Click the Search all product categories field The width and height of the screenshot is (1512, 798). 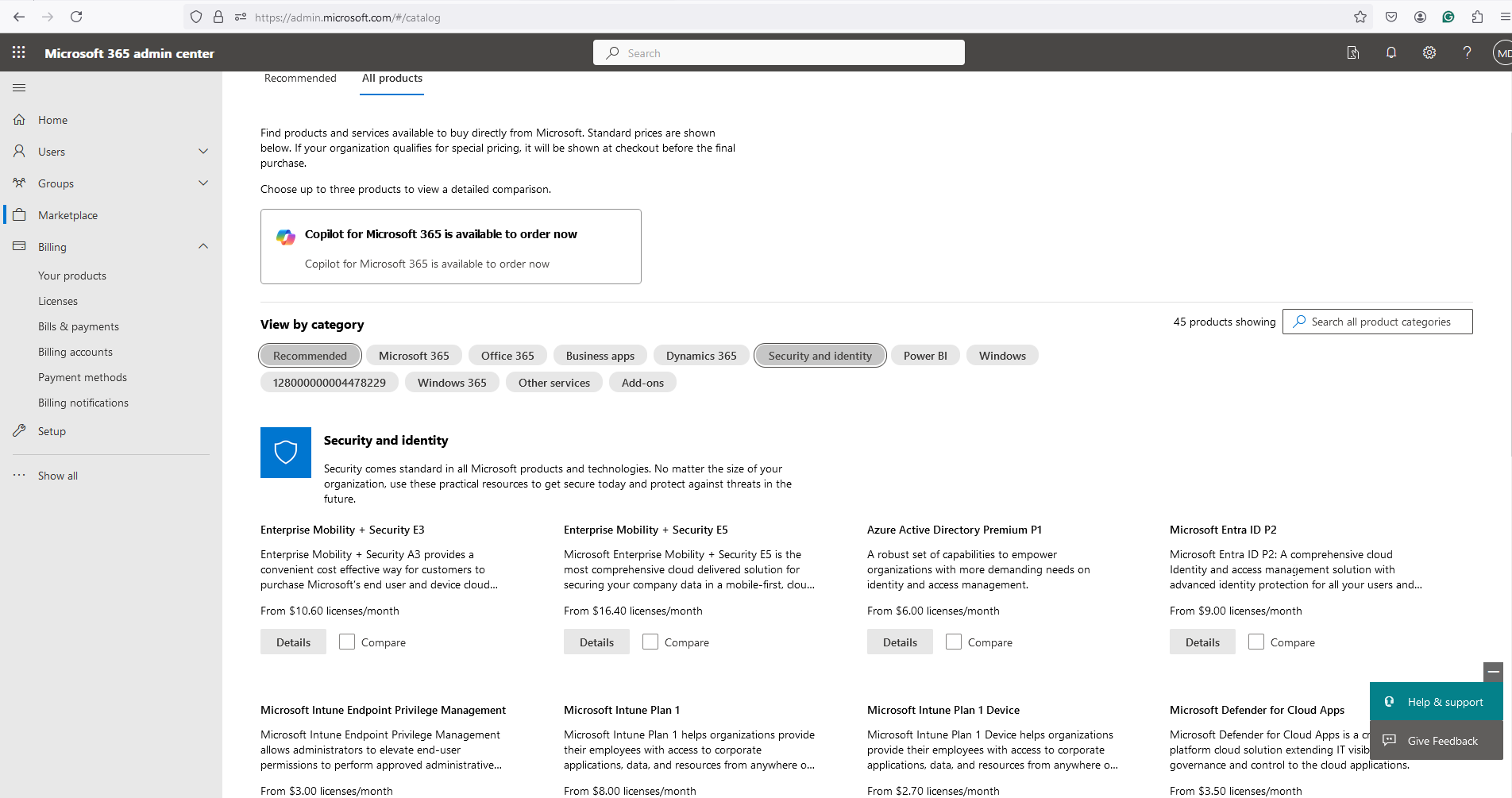click(1377, 322)
